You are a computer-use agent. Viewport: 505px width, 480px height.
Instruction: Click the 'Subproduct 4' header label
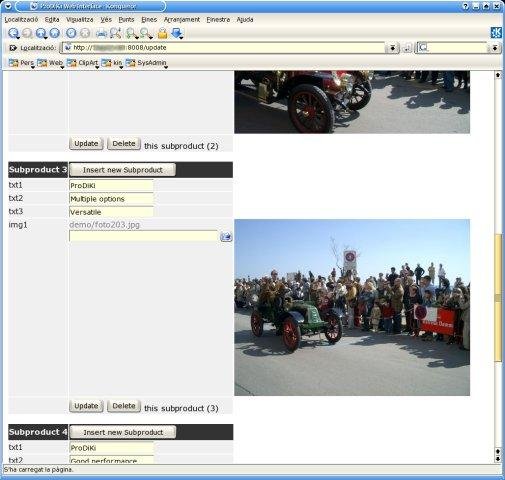pyautogui.click(x=38, y=432)
